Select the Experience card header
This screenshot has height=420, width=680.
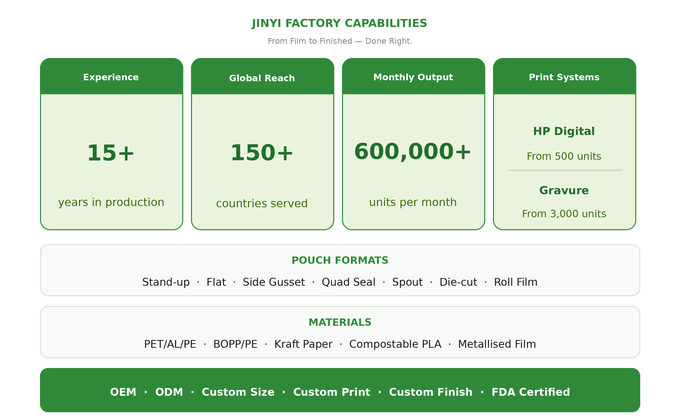pos(111,76)
